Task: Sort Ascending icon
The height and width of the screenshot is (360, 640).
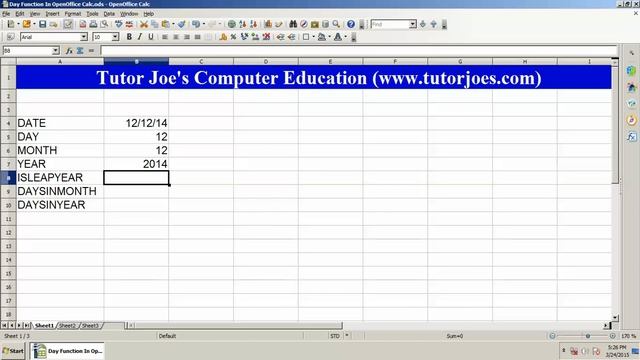Action: pyautogui.click(x=242, y=24)
